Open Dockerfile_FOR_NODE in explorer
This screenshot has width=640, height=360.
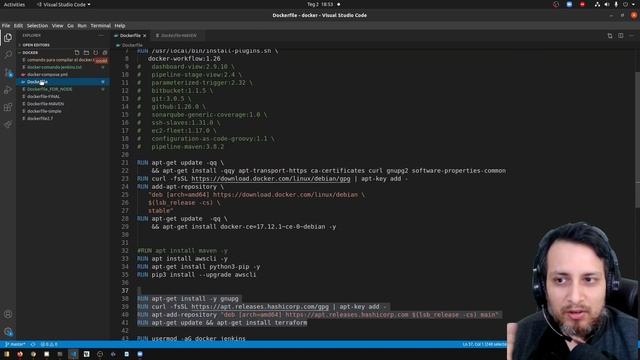point(49,89)
